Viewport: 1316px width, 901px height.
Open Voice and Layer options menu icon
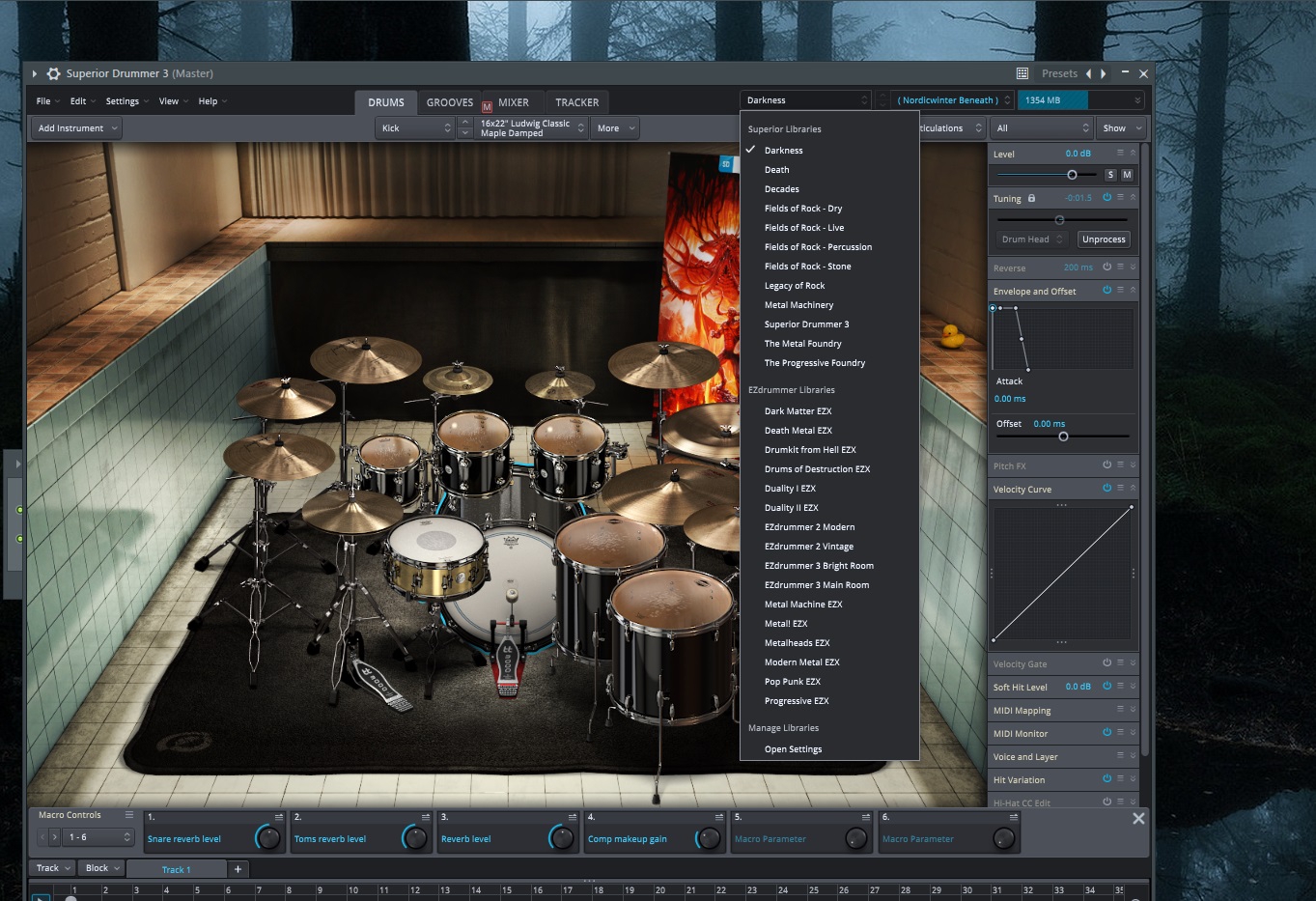1120,755
